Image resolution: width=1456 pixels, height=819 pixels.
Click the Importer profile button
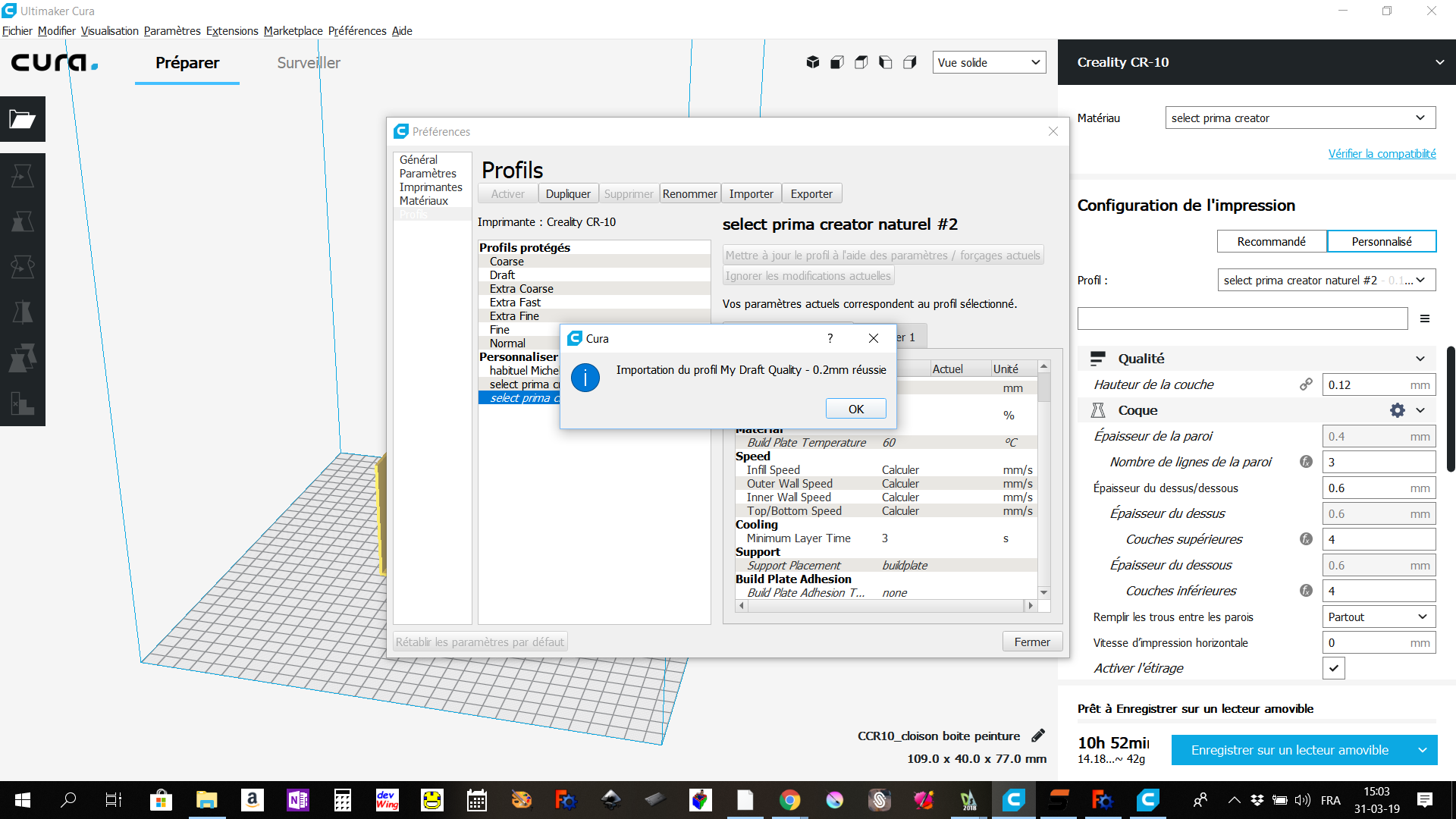(751, 193)
